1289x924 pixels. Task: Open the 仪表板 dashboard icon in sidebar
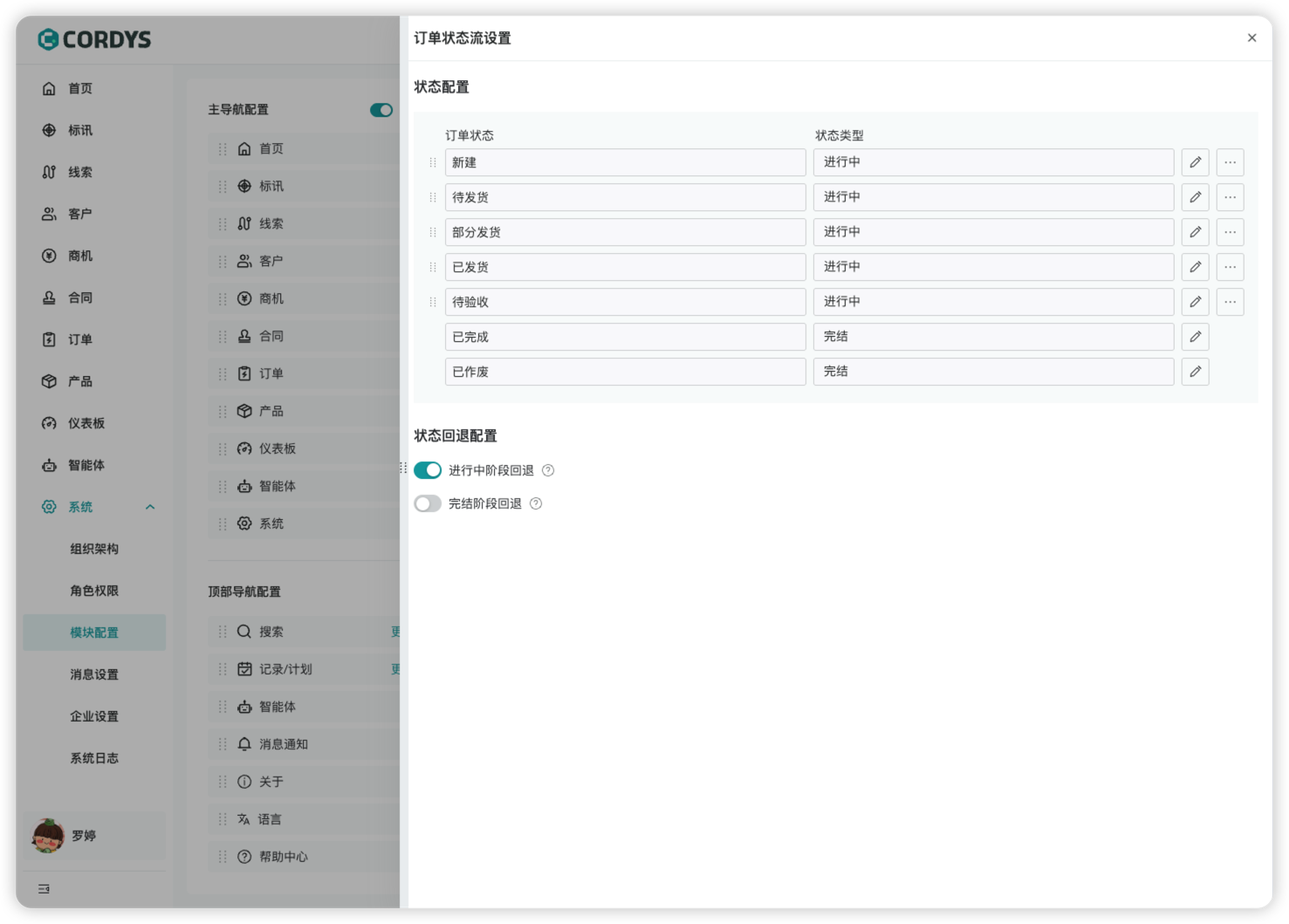pyautogui.click(x=49, y=423)
